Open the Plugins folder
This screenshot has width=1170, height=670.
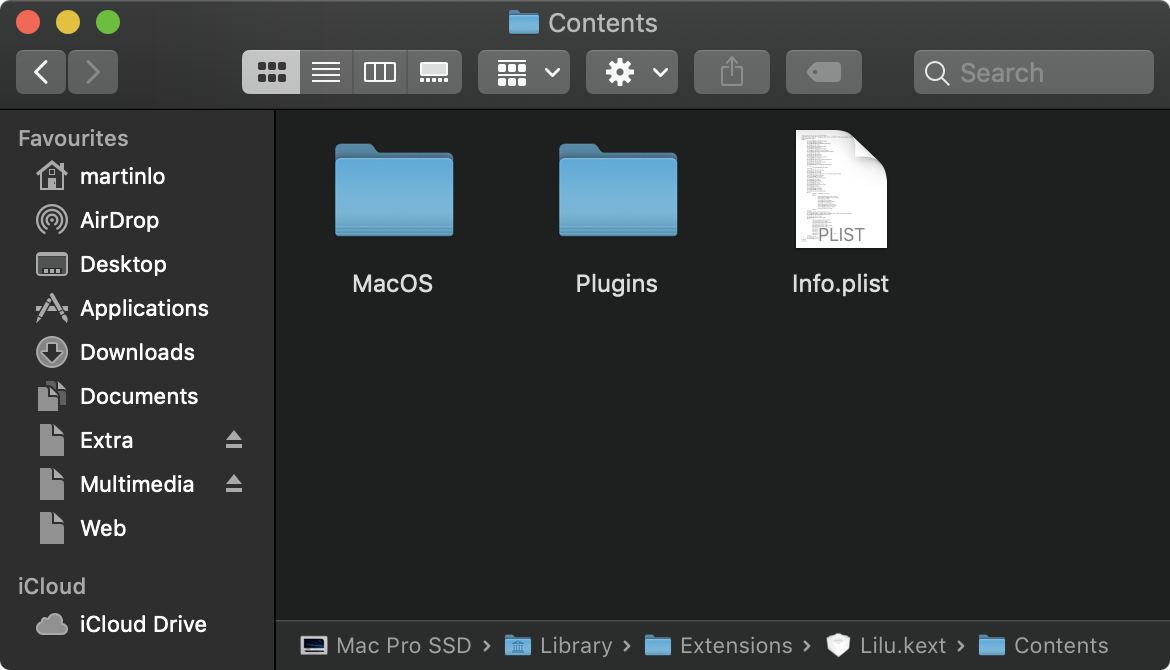tap(617, 192)
